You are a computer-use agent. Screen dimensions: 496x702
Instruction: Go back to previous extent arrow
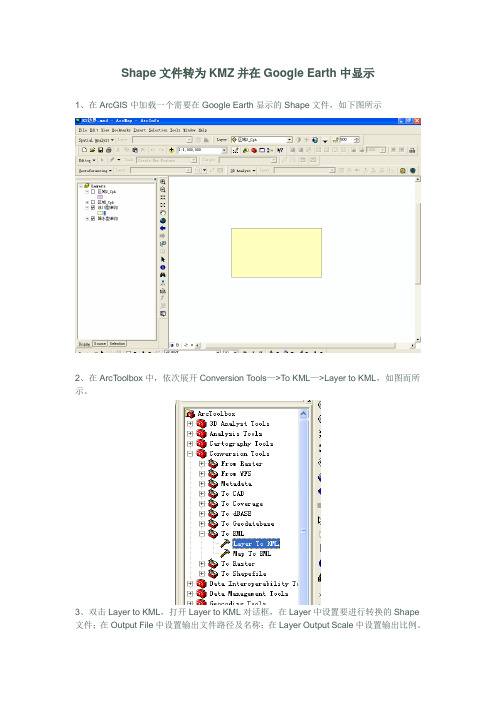tap(163, 228)
